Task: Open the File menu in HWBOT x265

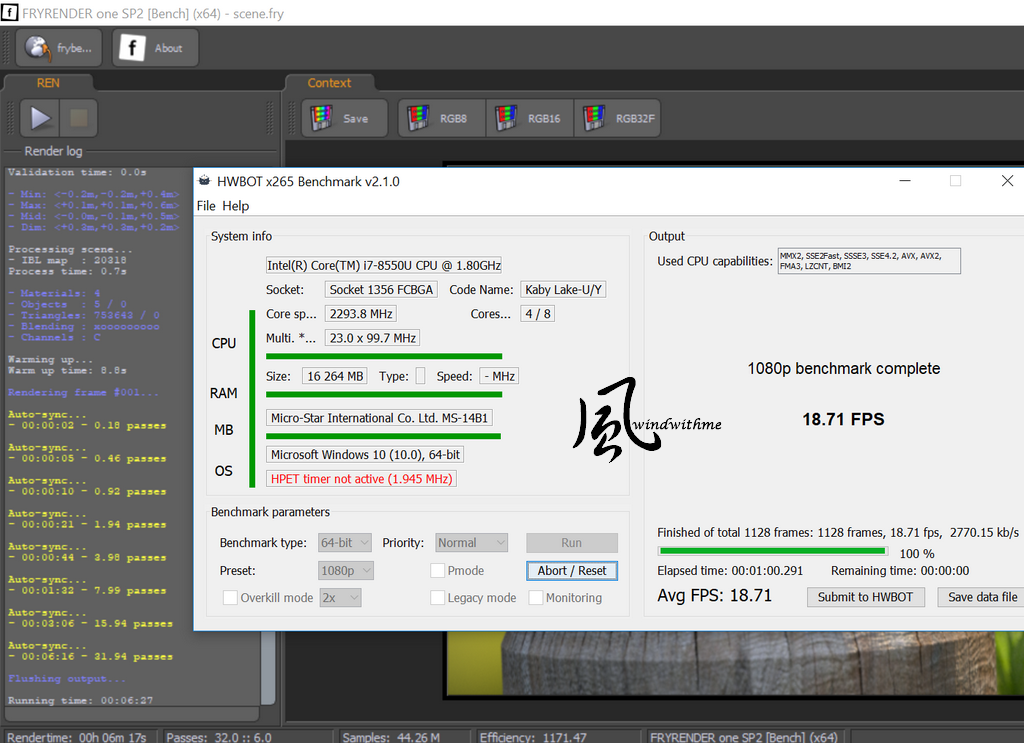Action: (x=206, y=206)
